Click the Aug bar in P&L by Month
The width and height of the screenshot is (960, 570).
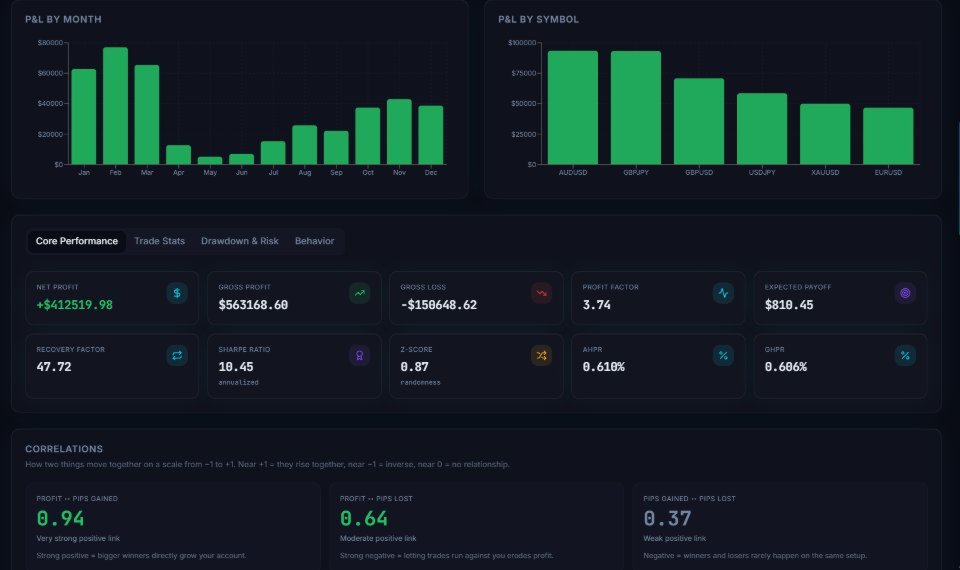[305, 145]
